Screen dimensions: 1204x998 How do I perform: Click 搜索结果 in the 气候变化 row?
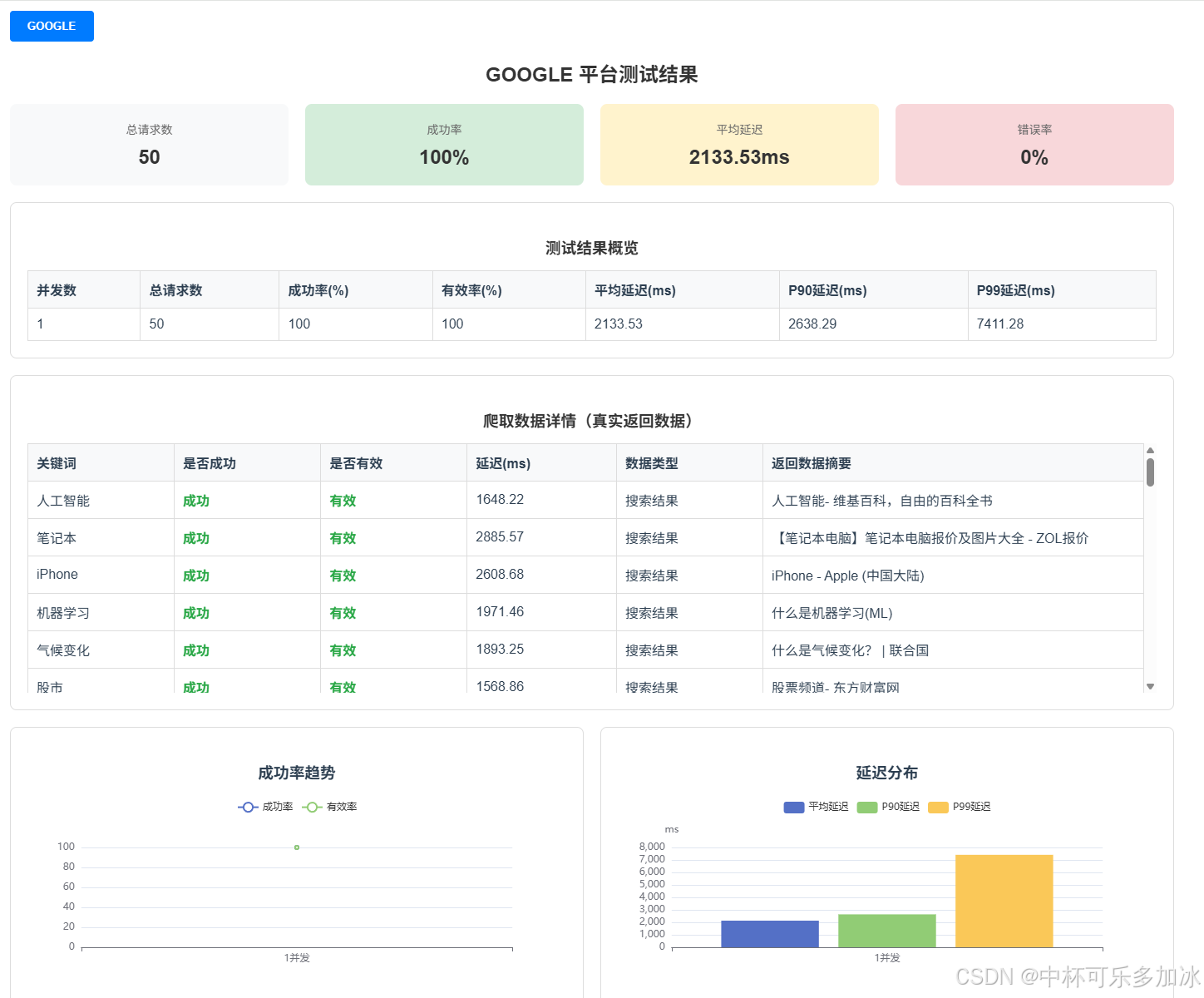(x=652, y=650)
